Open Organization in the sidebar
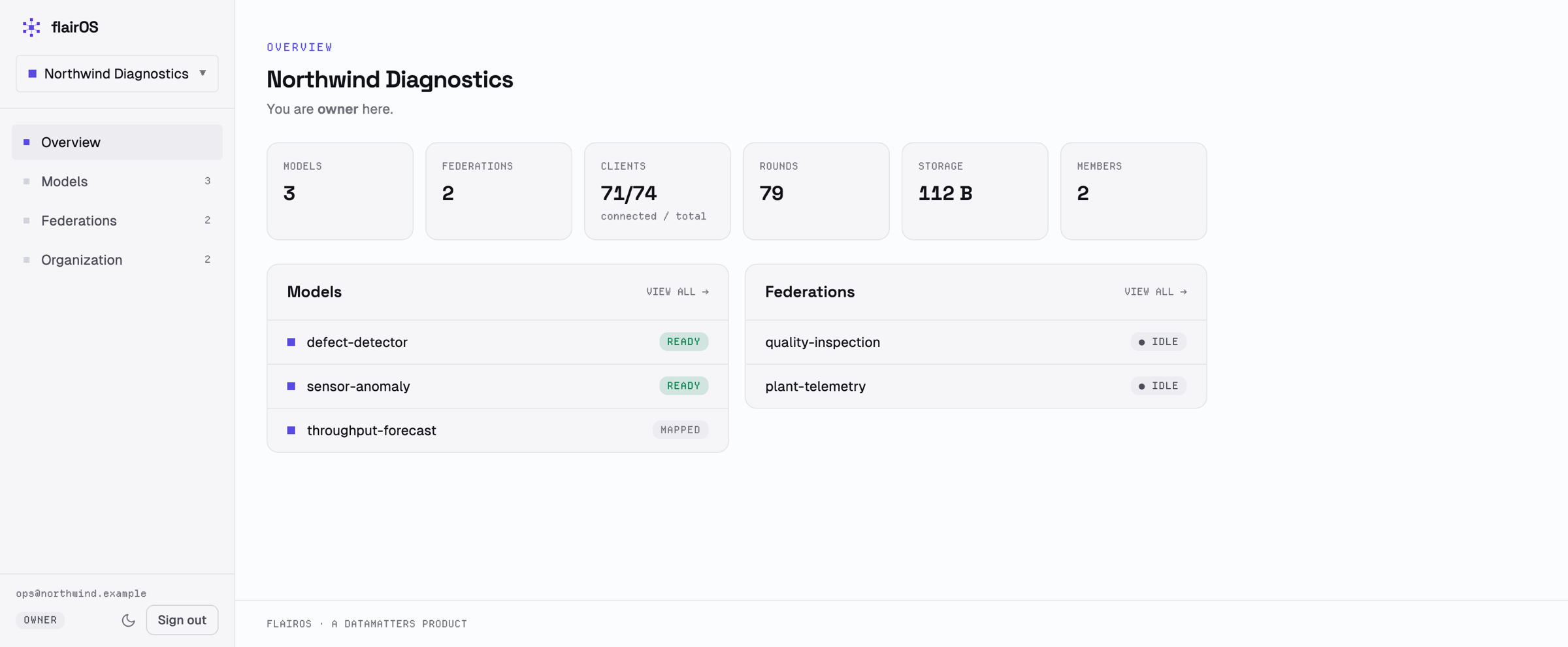1568x647 pixels. pos(117,260)
